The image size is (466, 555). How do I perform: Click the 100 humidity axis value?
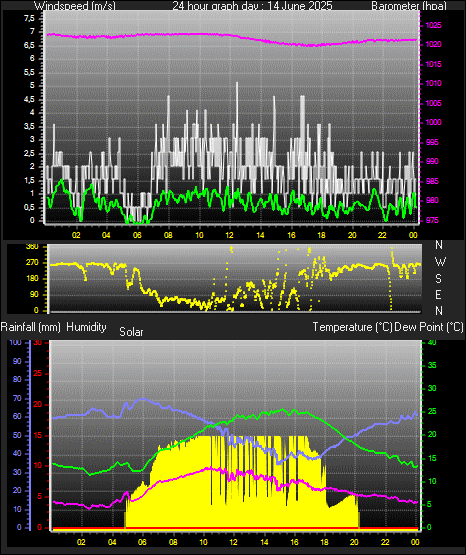tap(16, 342)
